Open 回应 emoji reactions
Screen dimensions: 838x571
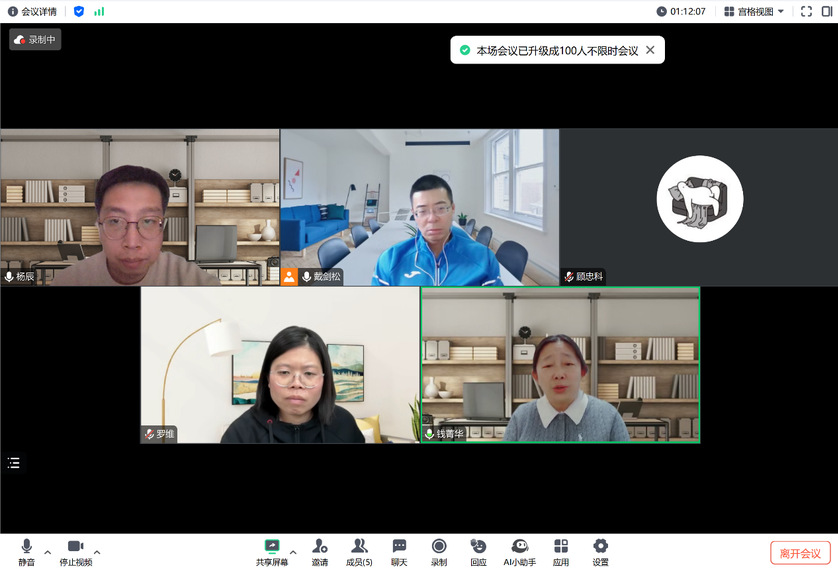(478, 551)
